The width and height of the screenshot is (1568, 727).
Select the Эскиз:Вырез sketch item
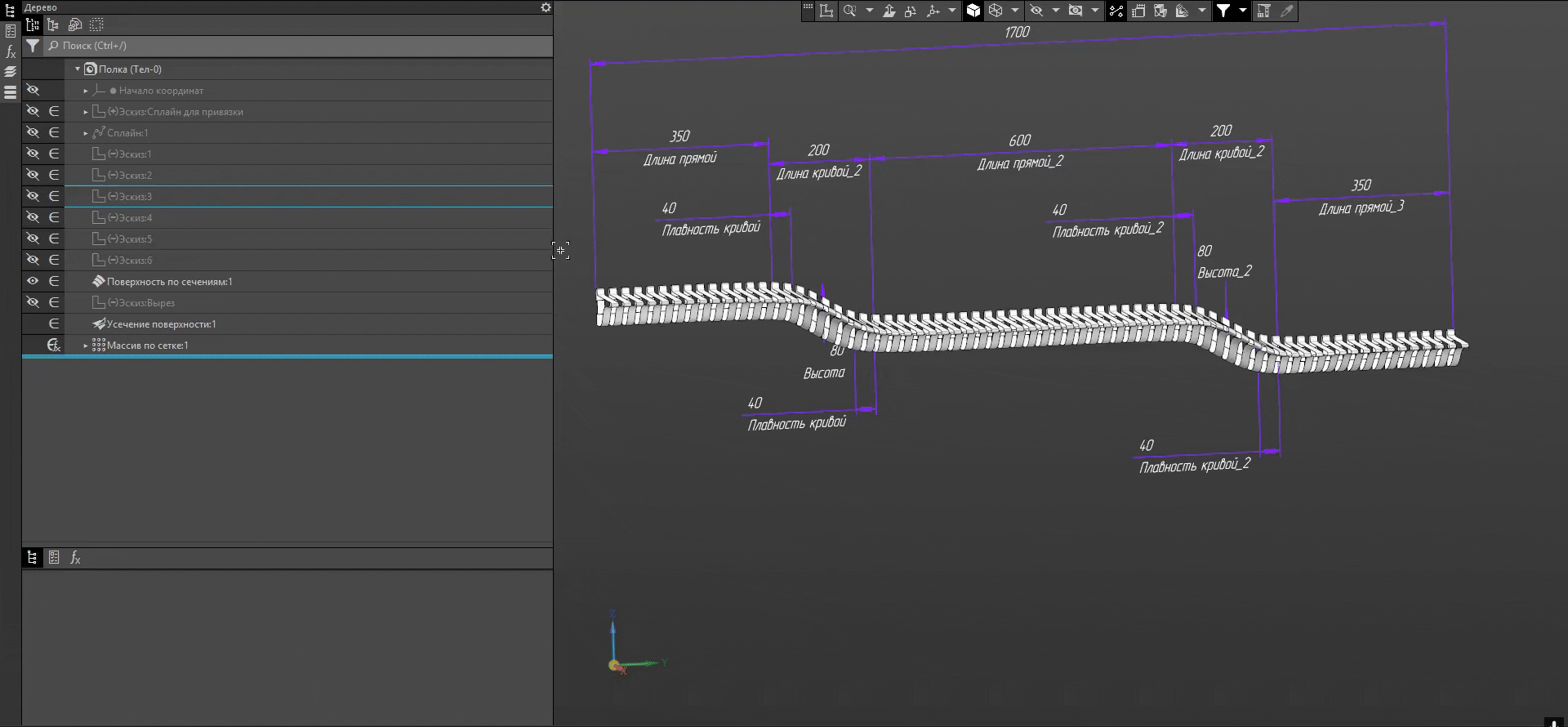(146, 303)
